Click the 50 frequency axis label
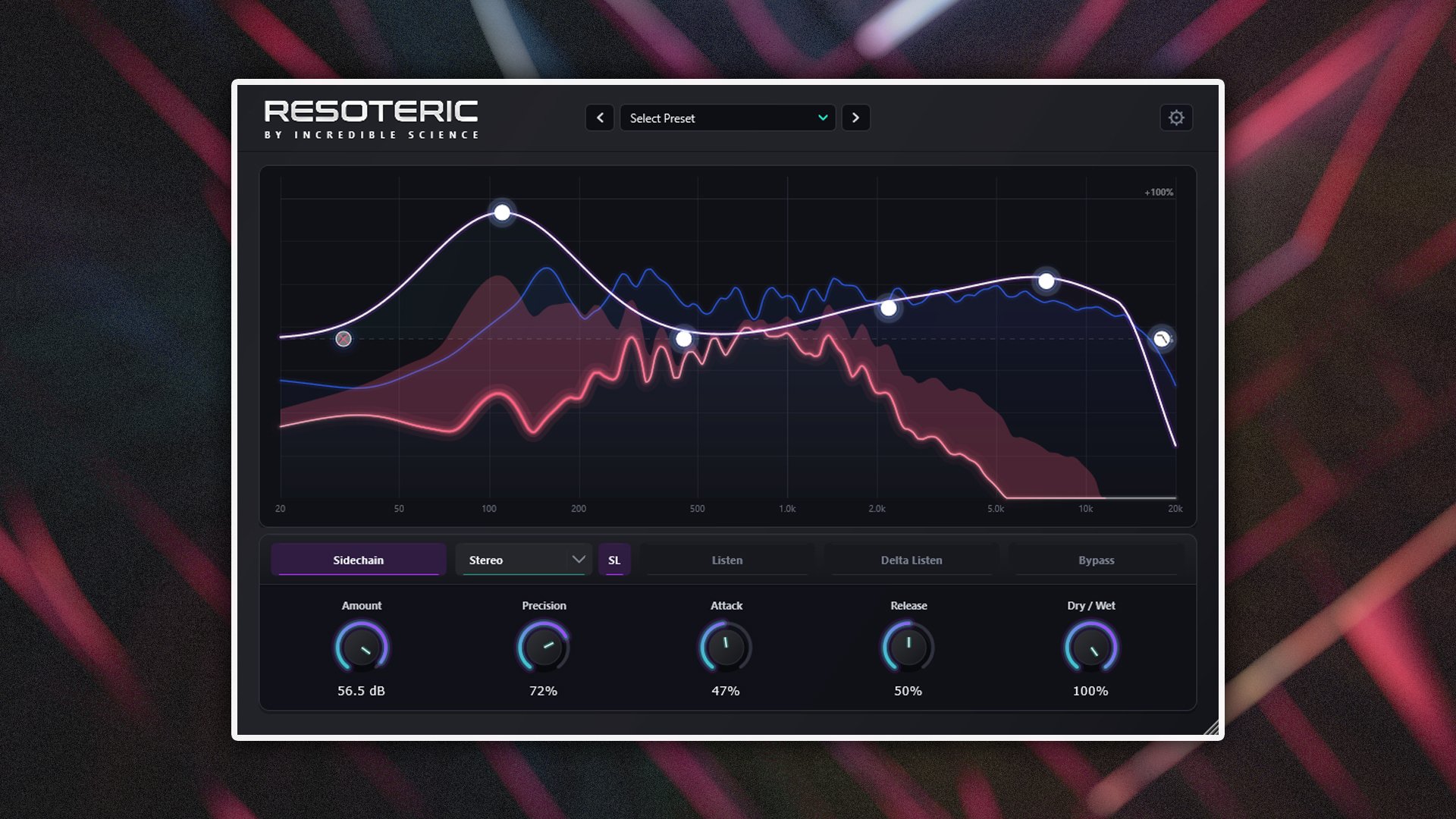The height and width of the screenshot is (819, 1456). click(x=399, y=509)
